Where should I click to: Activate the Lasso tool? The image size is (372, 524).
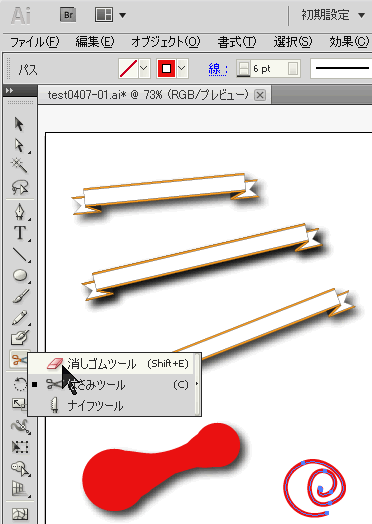tap(19, 187)
